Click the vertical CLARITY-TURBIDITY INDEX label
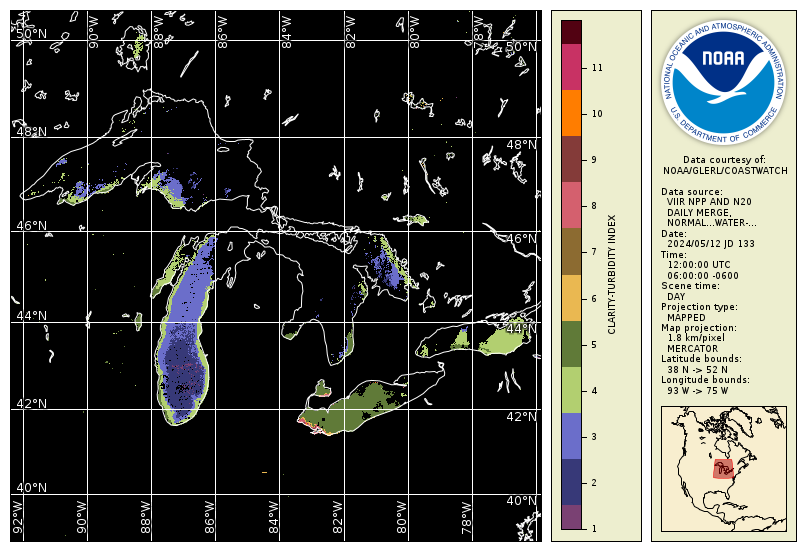The height and width of the screenshot is (551, 806). (x=612, y=274)
